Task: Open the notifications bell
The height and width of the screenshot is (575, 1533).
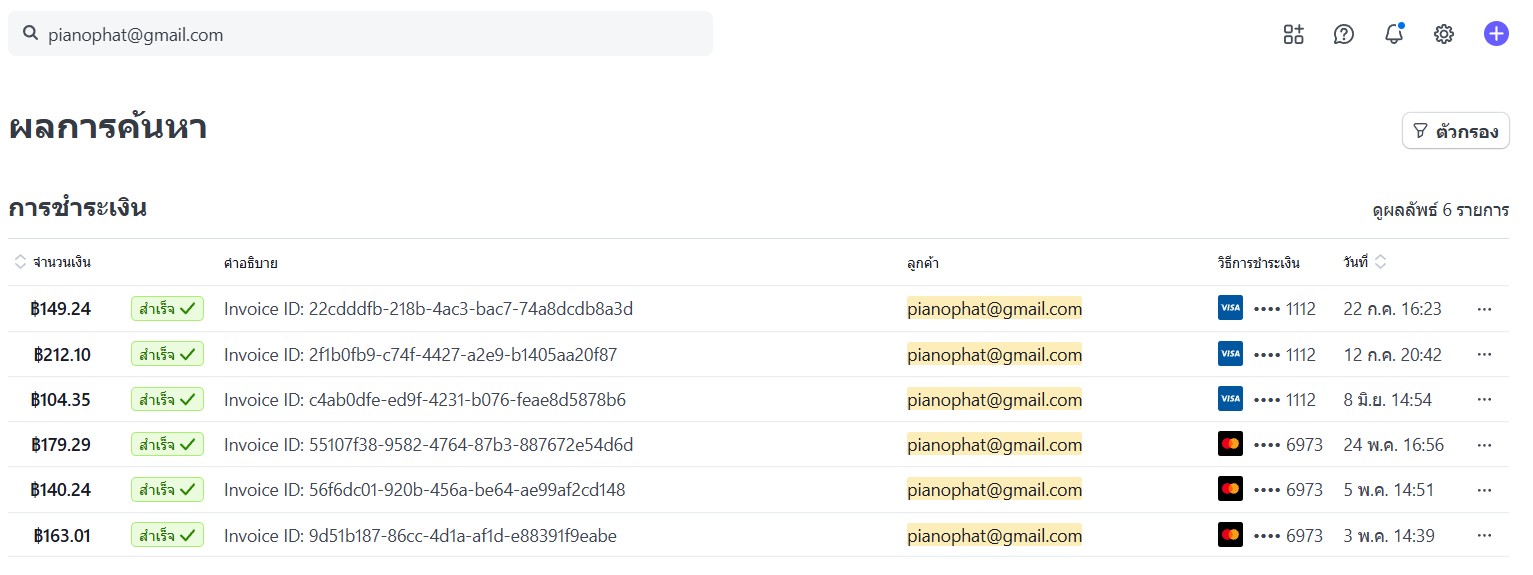Action: coord(1394,35)
